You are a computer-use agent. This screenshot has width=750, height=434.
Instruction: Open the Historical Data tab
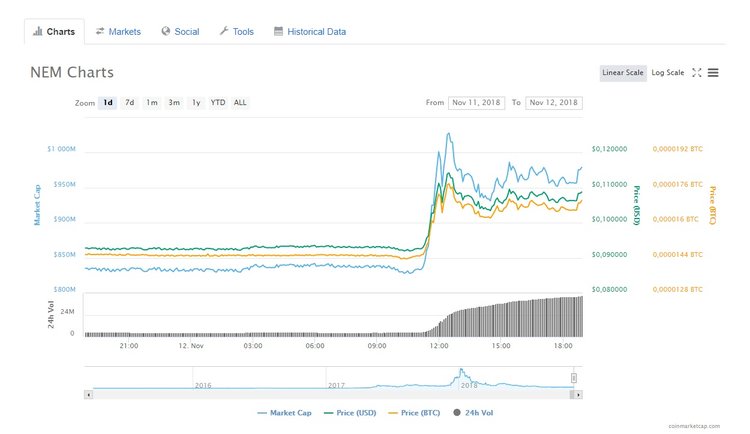[x=310, y=32]
